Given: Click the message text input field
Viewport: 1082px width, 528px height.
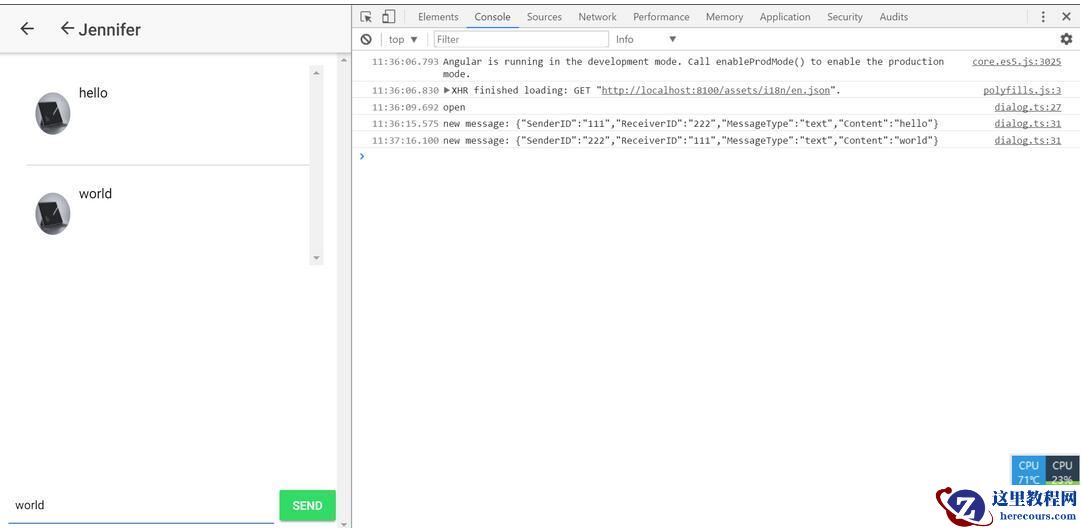Looking at the screenshot, I should click(x=141, y=505).
